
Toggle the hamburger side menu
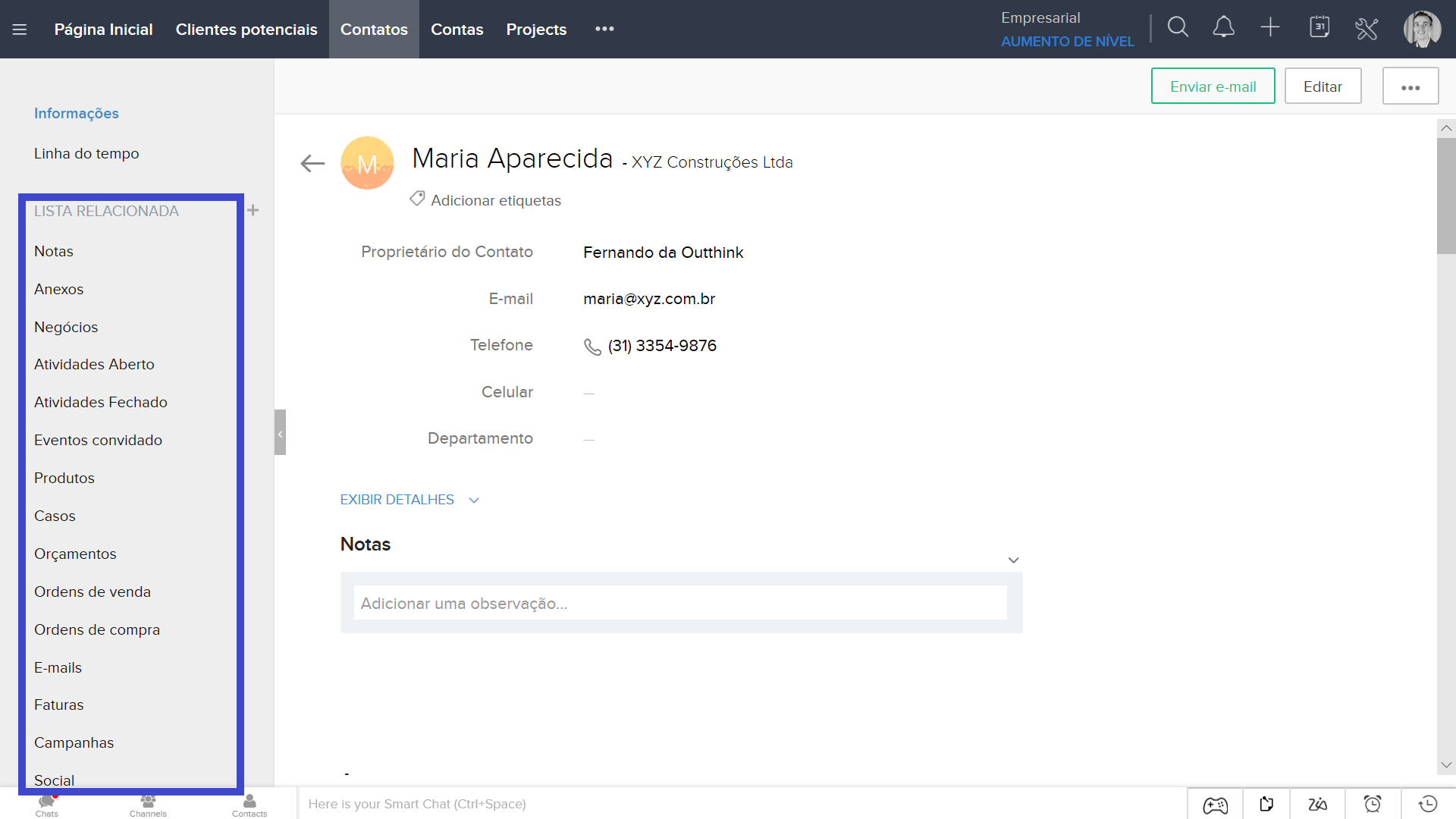tap(20, 30)
